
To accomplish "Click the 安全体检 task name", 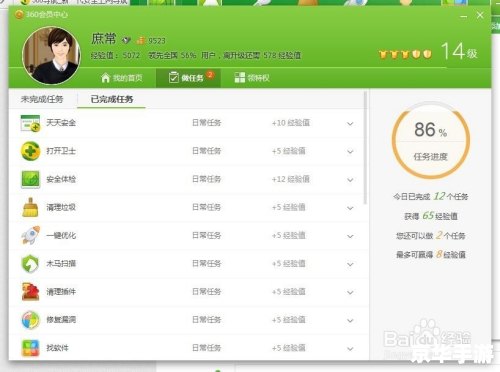I will (61, 179).
